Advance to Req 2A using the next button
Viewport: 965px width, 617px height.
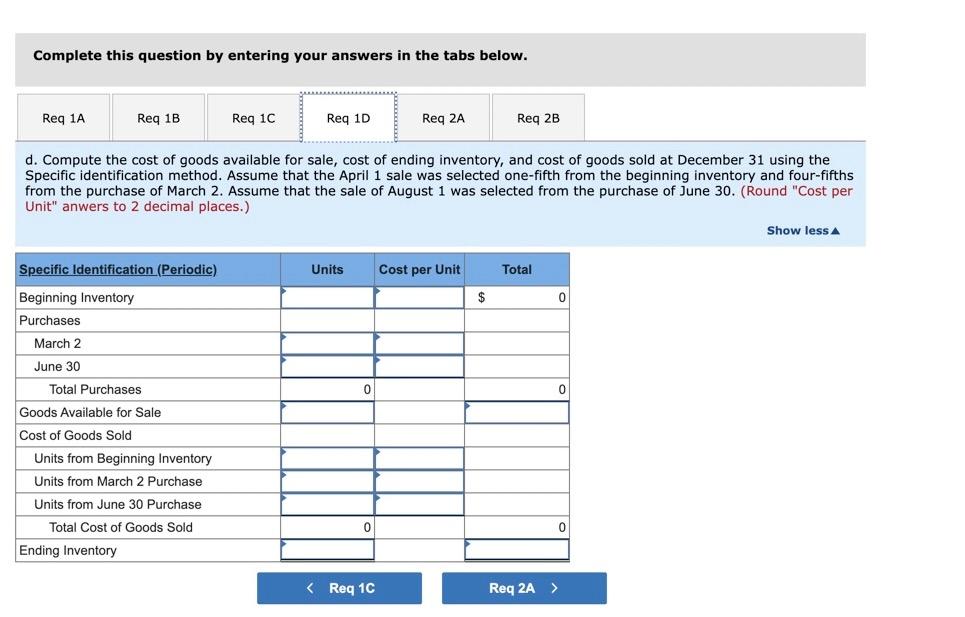pyautogui.click(x=524, y=588)
